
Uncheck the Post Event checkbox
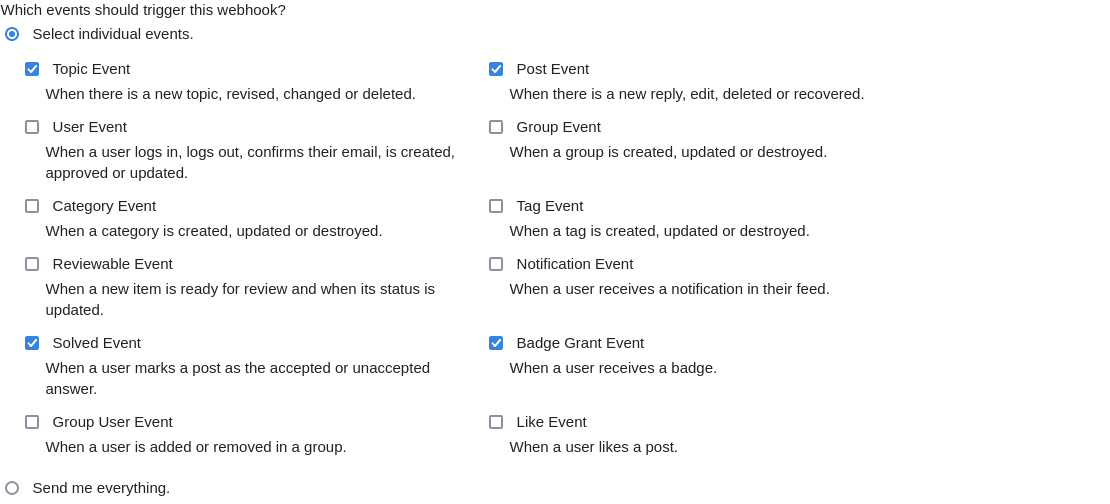click(496, 69)
